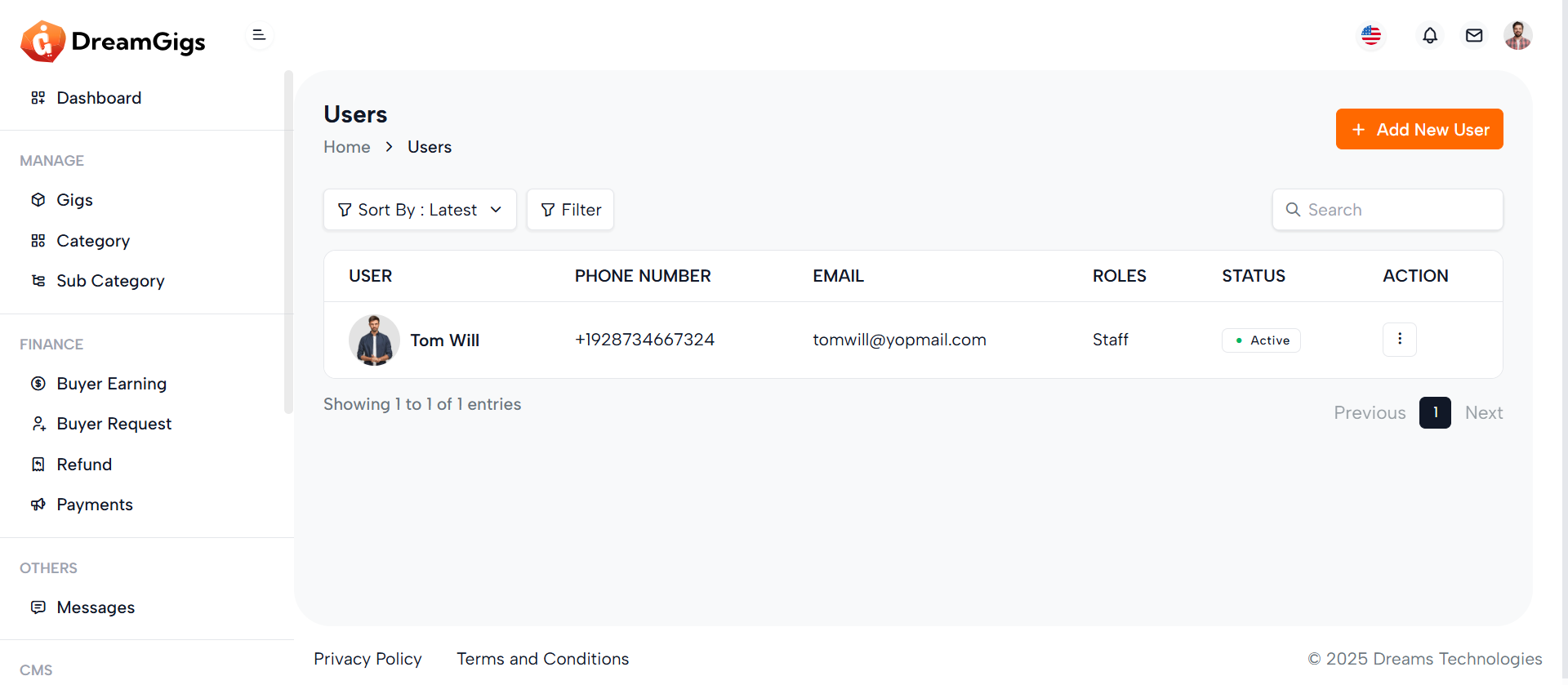This screenshot has height=685, width=1568.
Task: Go to Buyer Earning in sidebar
Action: [111, 384]
